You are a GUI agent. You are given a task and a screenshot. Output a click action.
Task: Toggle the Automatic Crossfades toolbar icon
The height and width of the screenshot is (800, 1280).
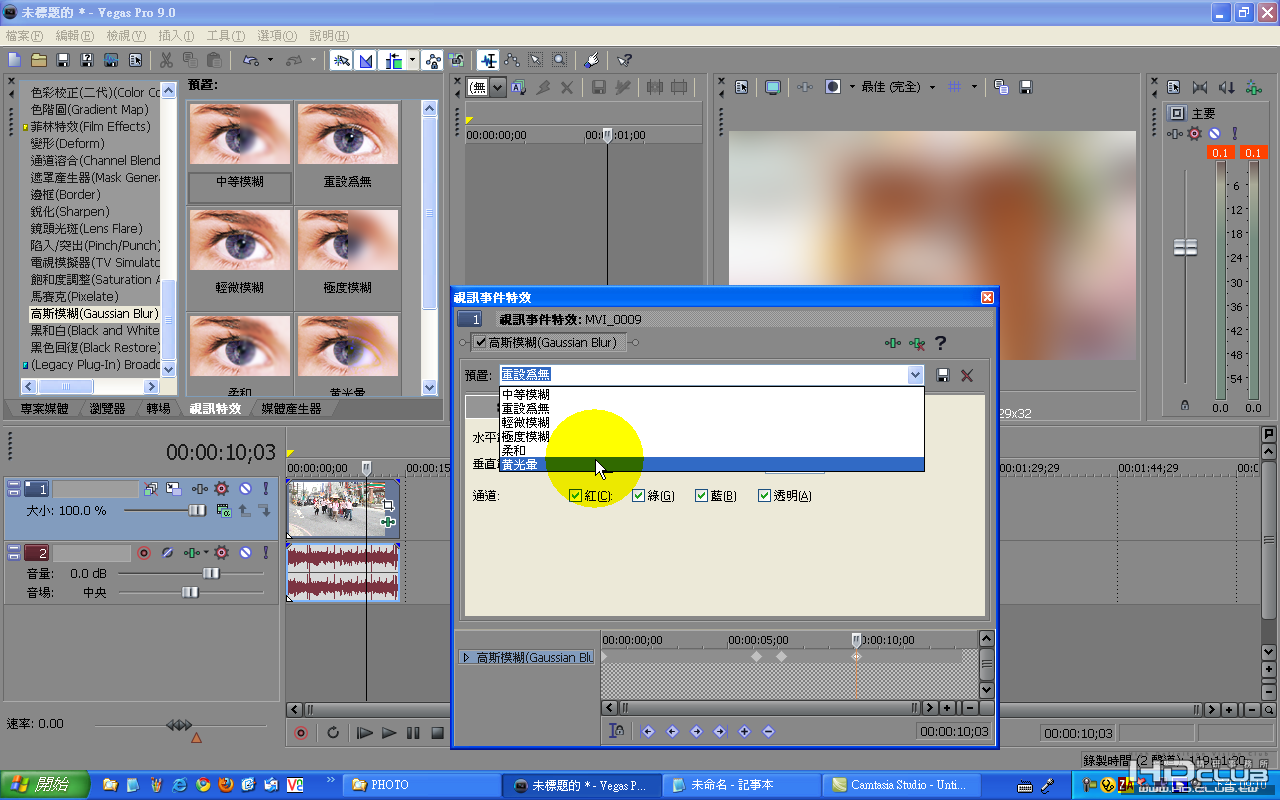click(x=366, y=61)
